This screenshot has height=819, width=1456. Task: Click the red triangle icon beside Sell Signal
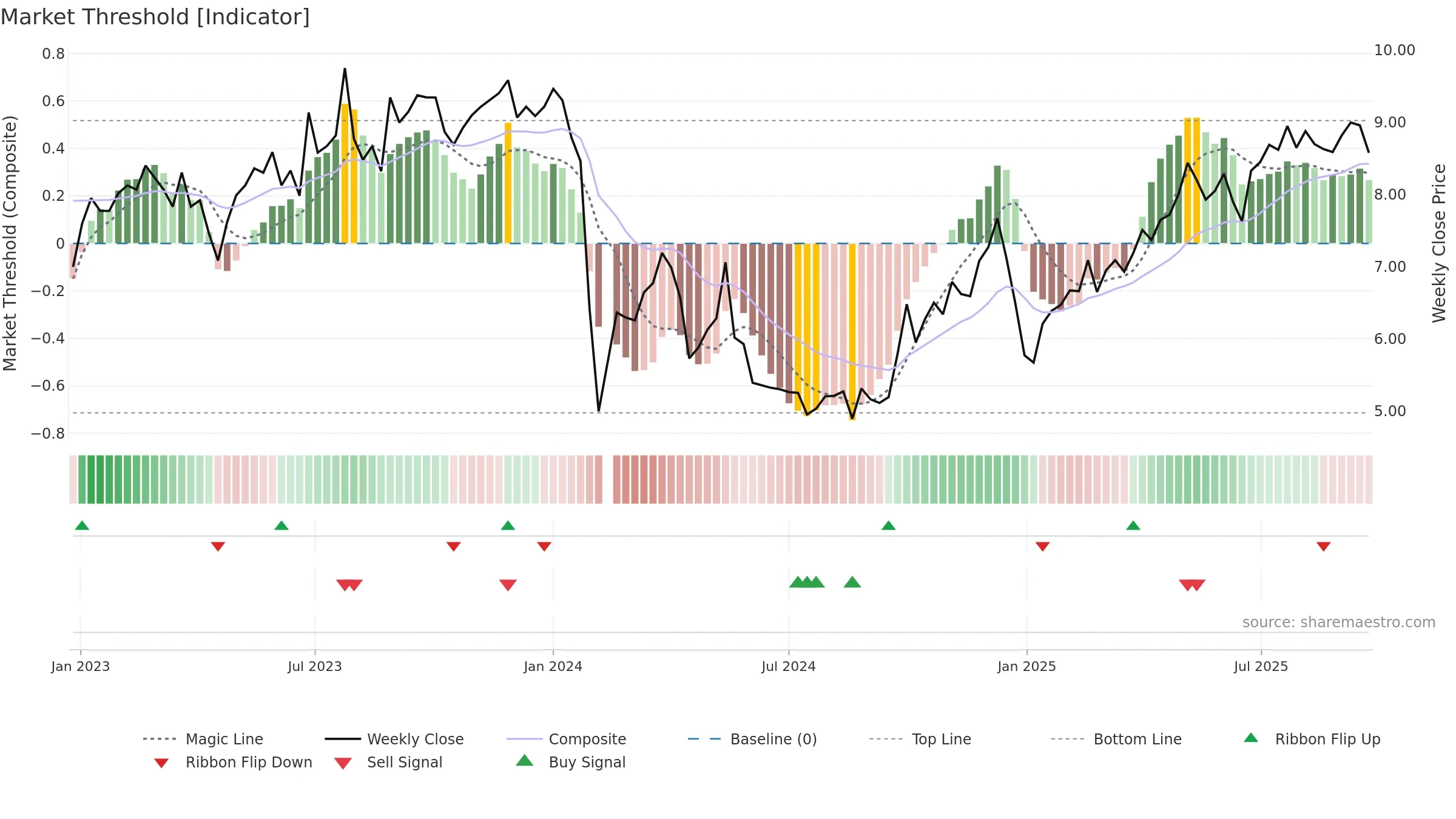[343, 763]
